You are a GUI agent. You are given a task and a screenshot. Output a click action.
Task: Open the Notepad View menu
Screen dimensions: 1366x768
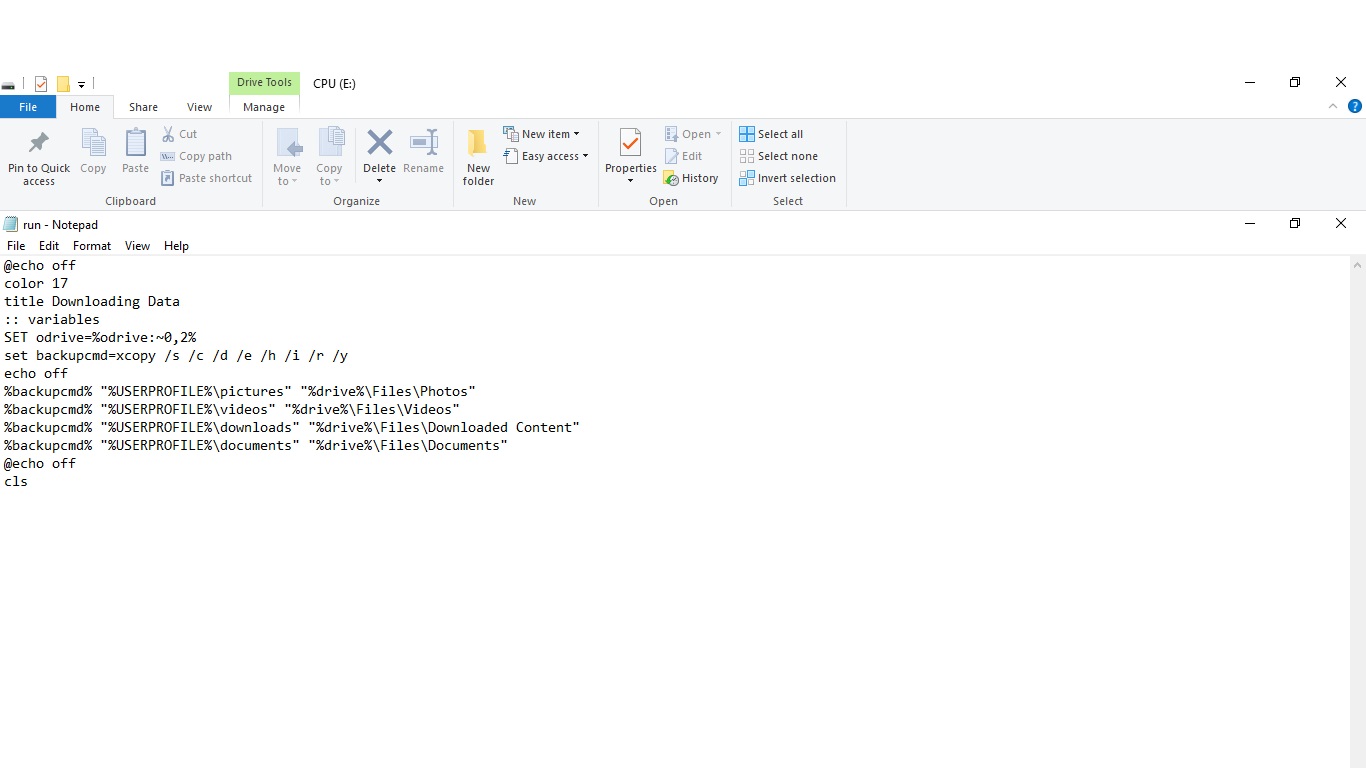[x=137, y=246]
